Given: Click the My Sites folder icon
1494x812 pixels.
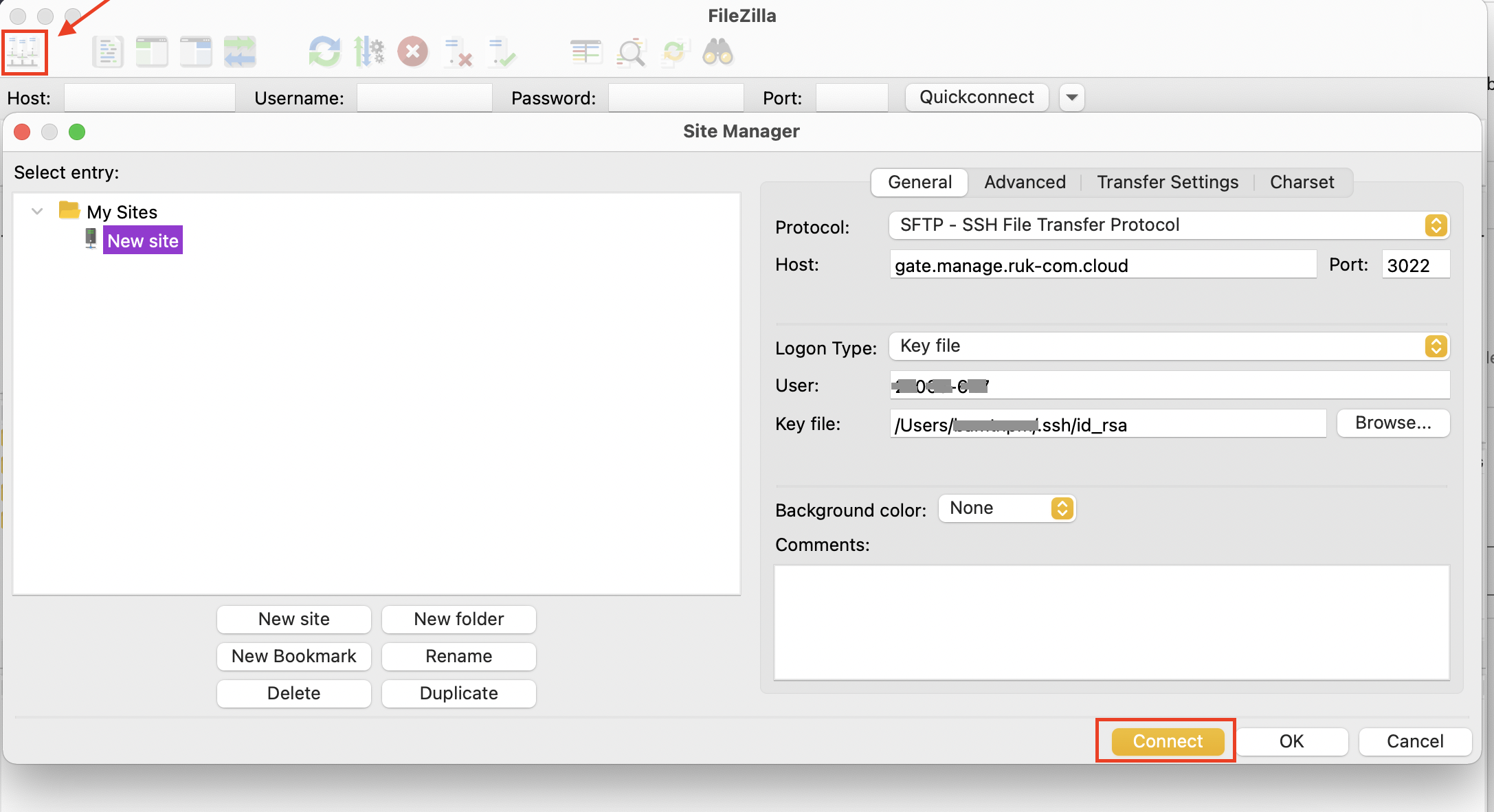Looking at the screenshot, I should pos(69,210).
